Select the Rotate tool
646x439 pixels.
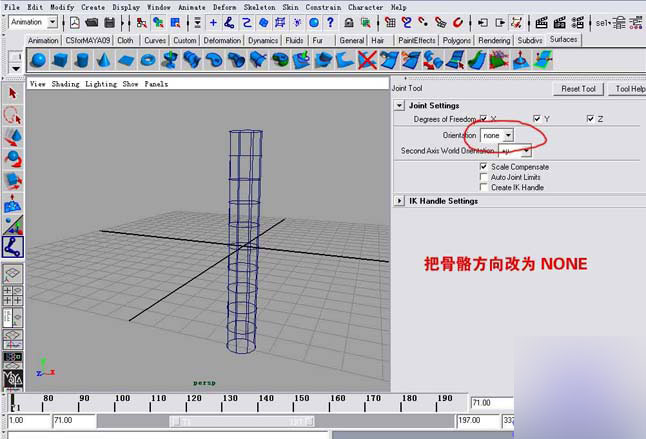[x=13, y=159]
